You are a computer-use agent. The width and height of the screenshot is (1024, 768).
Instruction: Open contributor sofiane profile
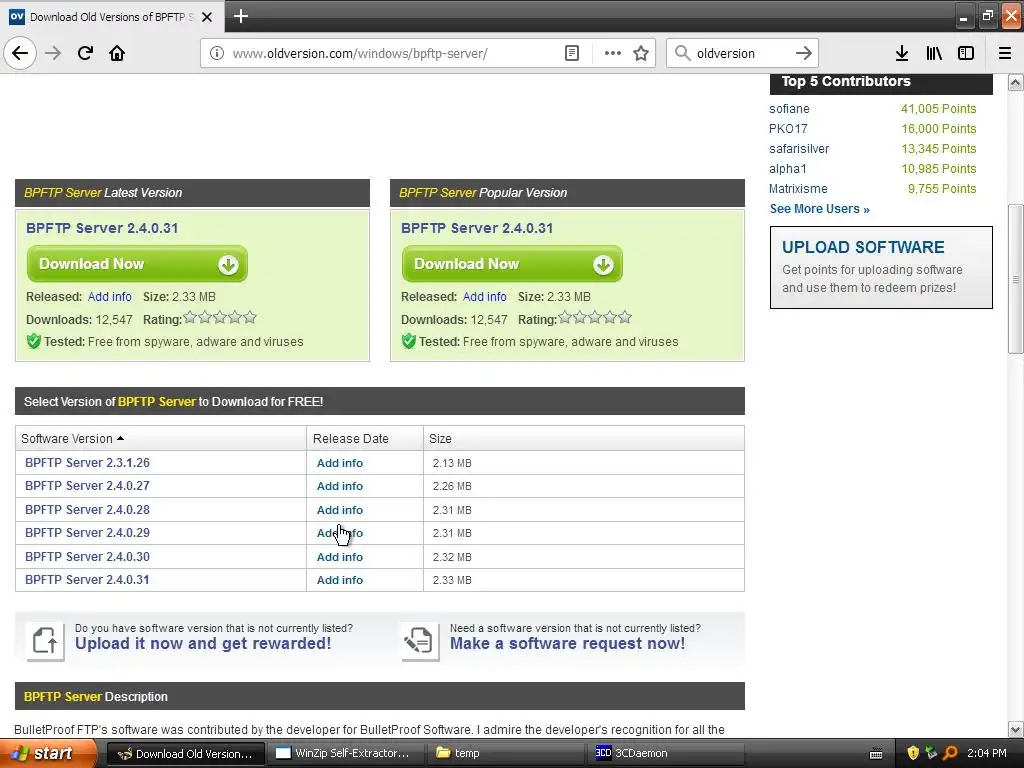point(789,109)
